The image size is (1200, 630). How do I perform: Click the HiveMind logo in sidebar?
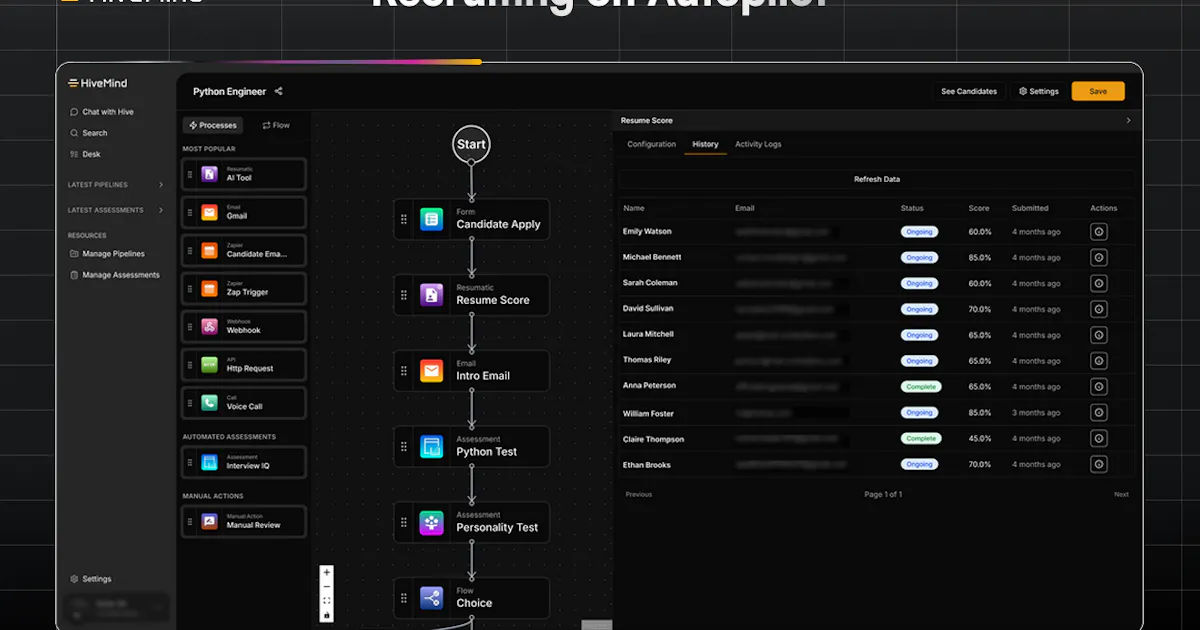(98, 84)
